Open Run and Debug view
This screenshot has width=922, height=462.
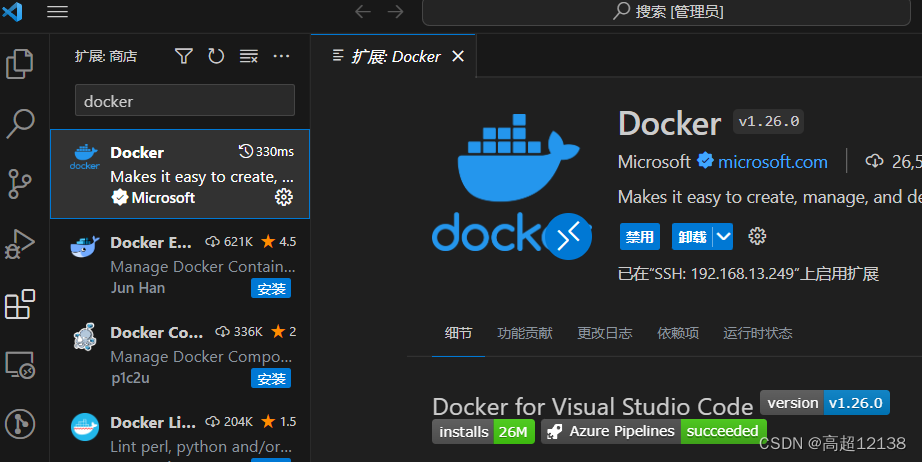click(x=20, y=244)
